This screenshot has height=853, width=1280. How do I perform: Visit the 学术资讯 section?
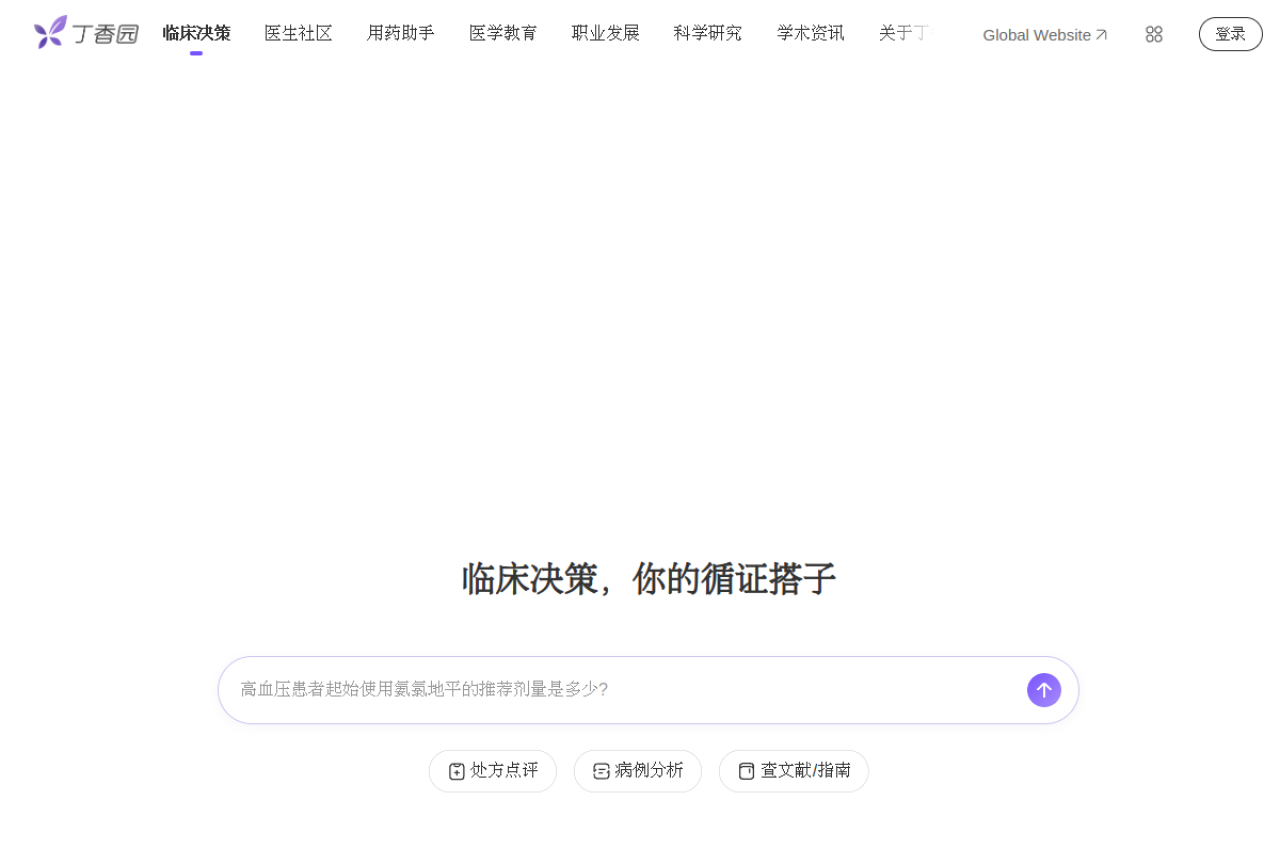[x=810, y=33]
